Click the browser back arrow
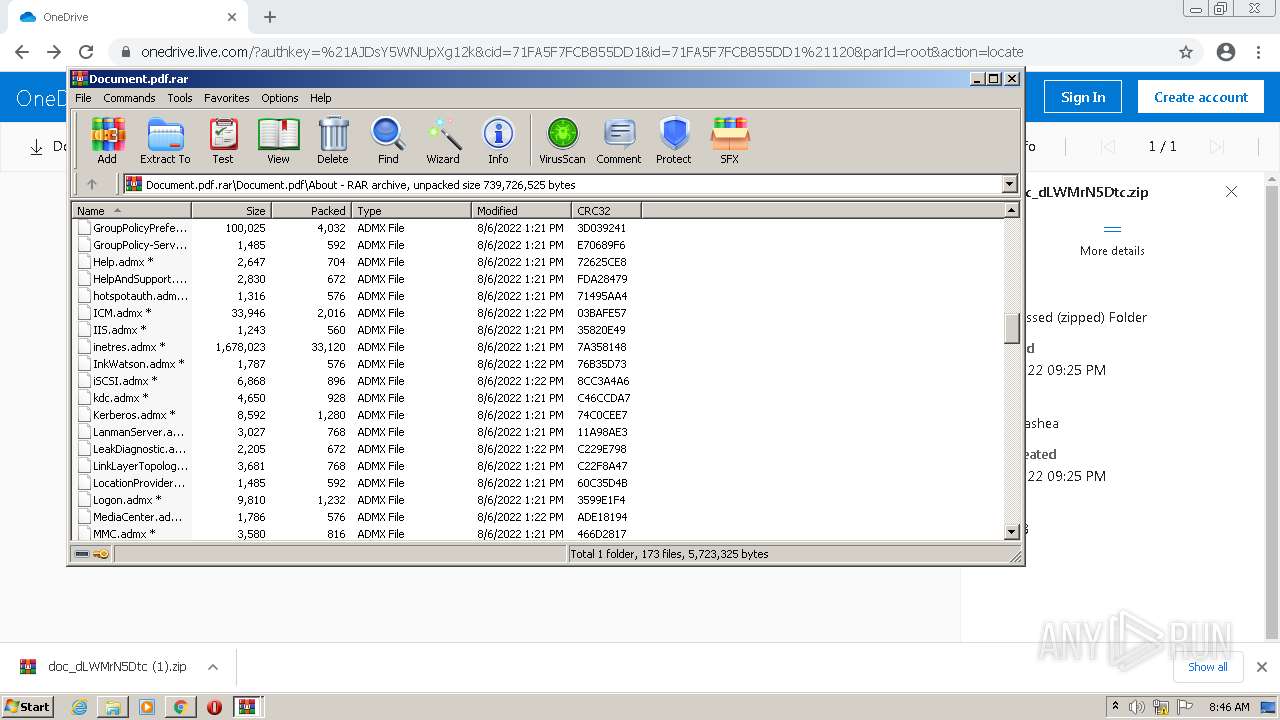The height and width of the screenshot is (720, 1280). coord(22,52)
